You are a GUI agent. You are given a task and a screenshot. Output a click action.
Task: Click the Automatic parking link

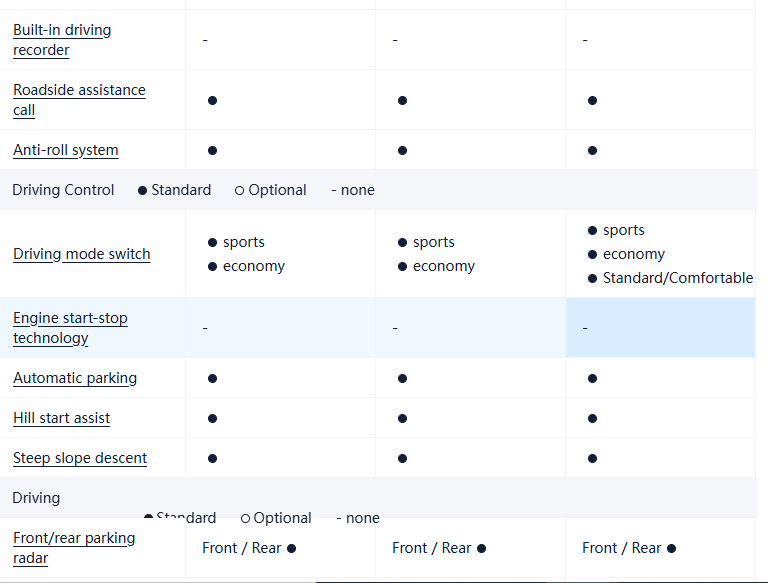[75, 378]
